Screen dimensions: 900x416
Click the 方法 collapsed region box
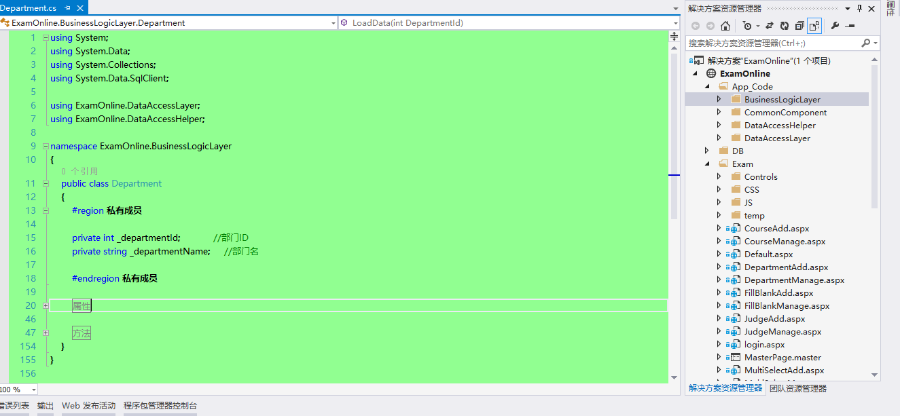pyautogui.click(x=82, y=333)
